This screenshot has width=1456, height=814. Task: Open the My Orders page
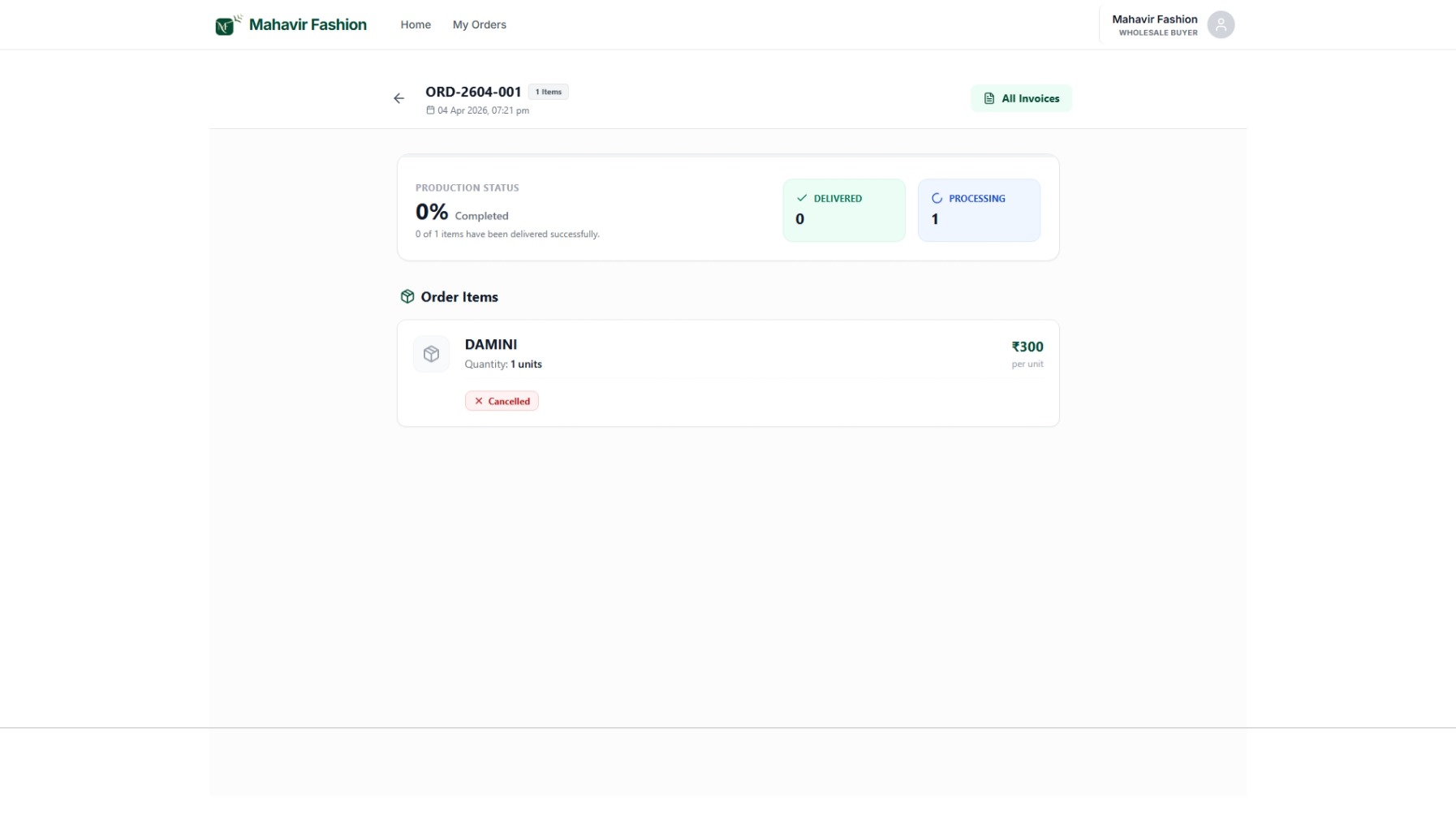(x=479, y=25)
